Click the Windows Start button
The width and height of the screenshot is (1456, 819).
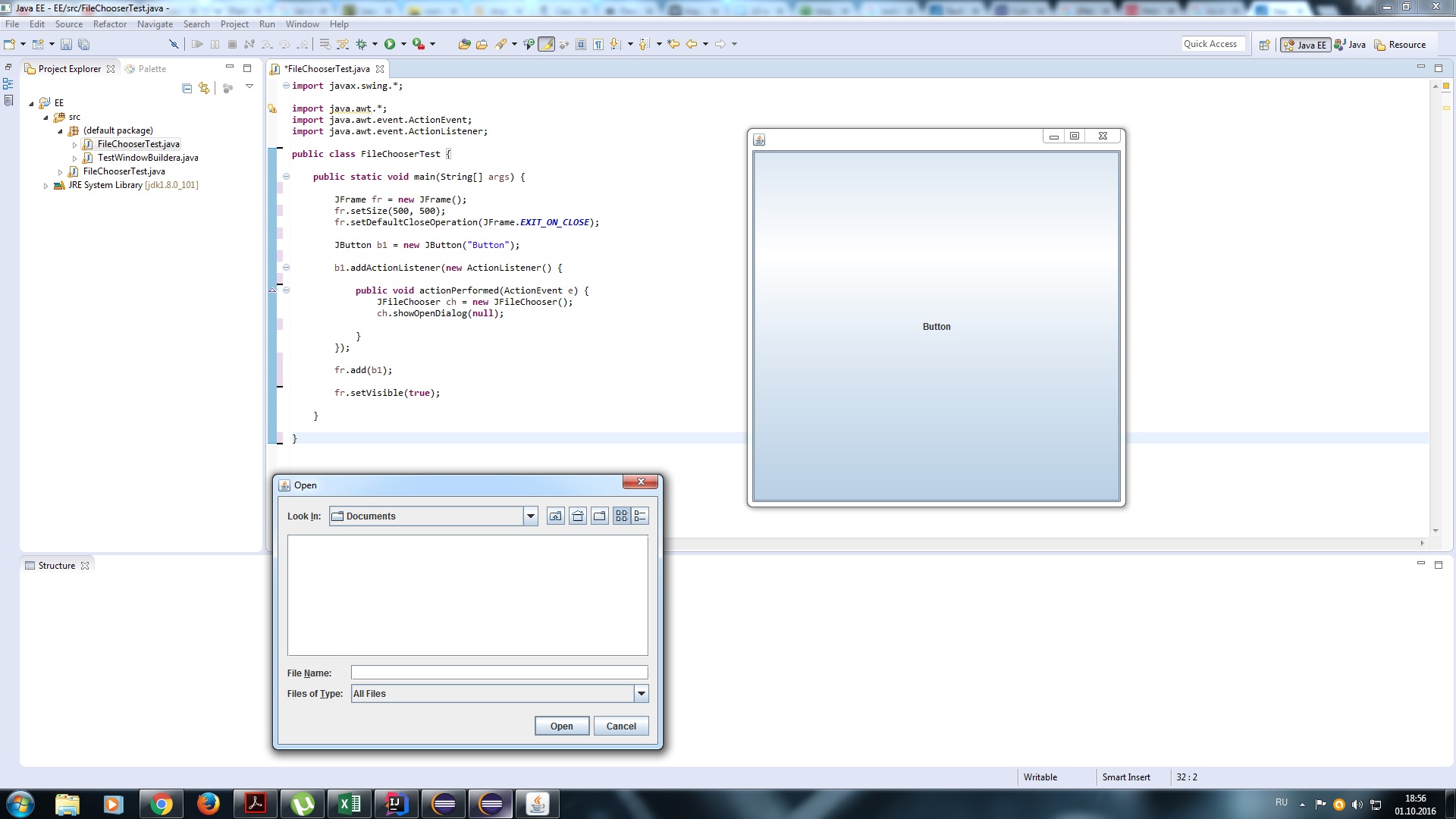click(x=20, y=804)
